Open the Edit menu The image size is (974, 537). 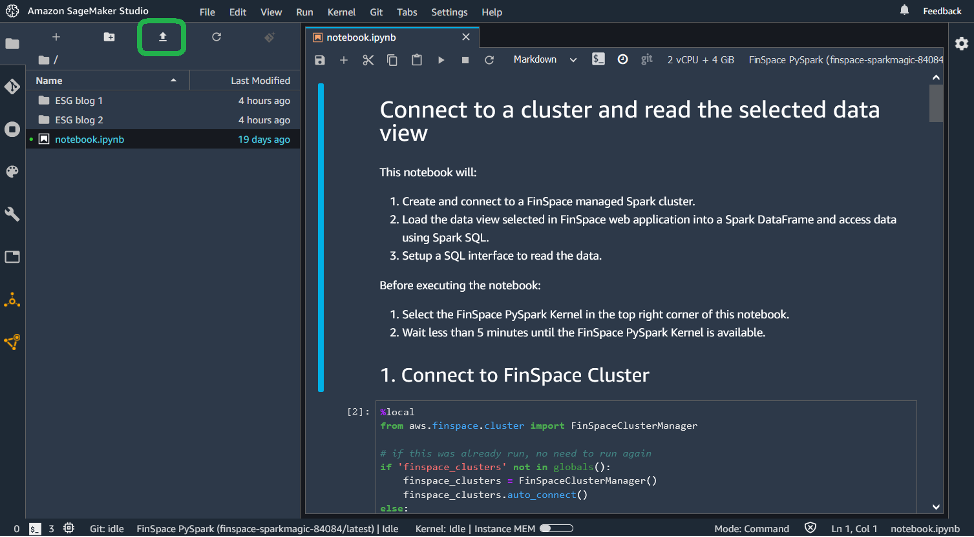[237, 12]
